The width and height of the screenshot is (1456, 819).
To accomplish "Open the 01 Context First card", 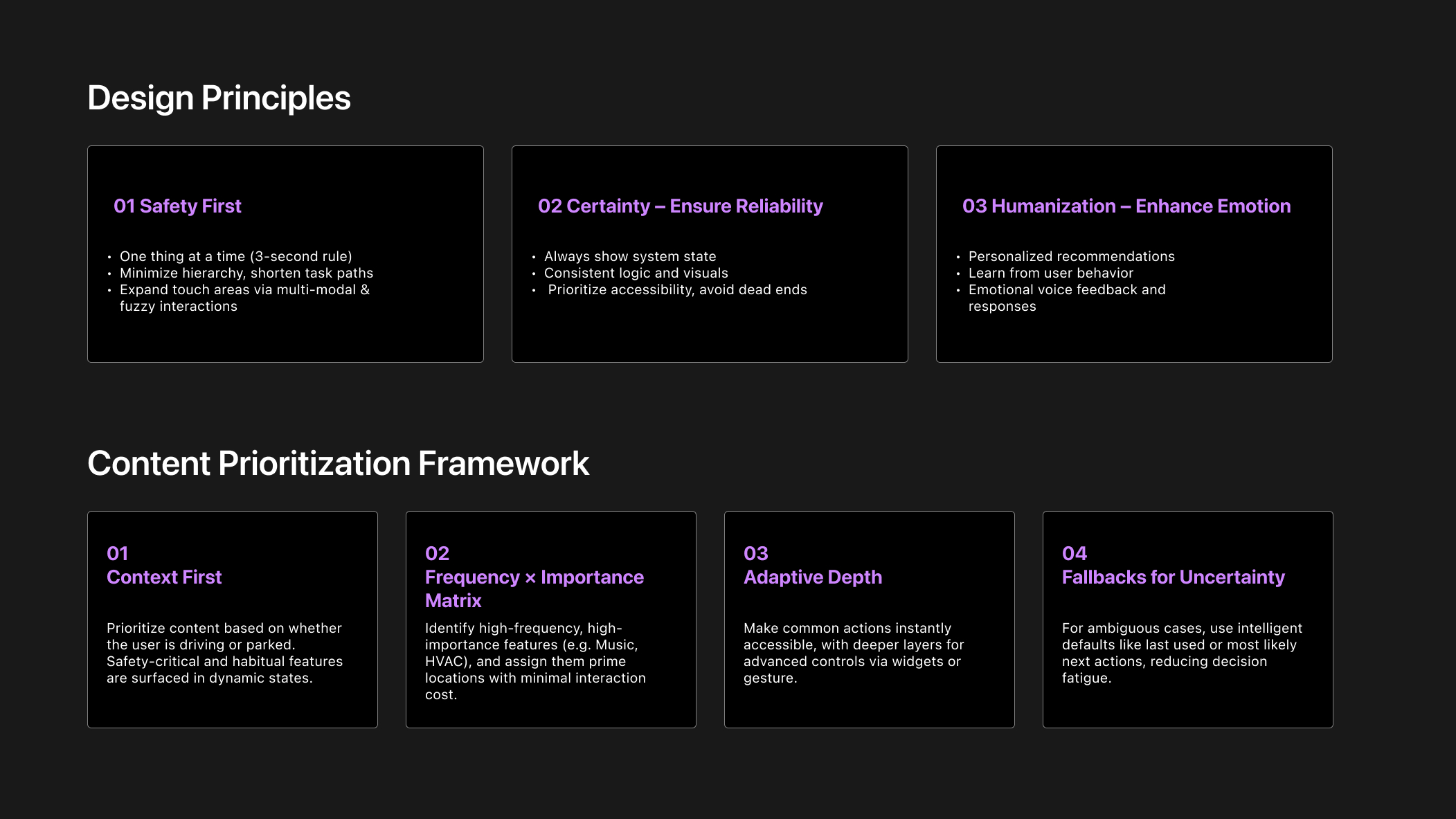I will 232,619.
